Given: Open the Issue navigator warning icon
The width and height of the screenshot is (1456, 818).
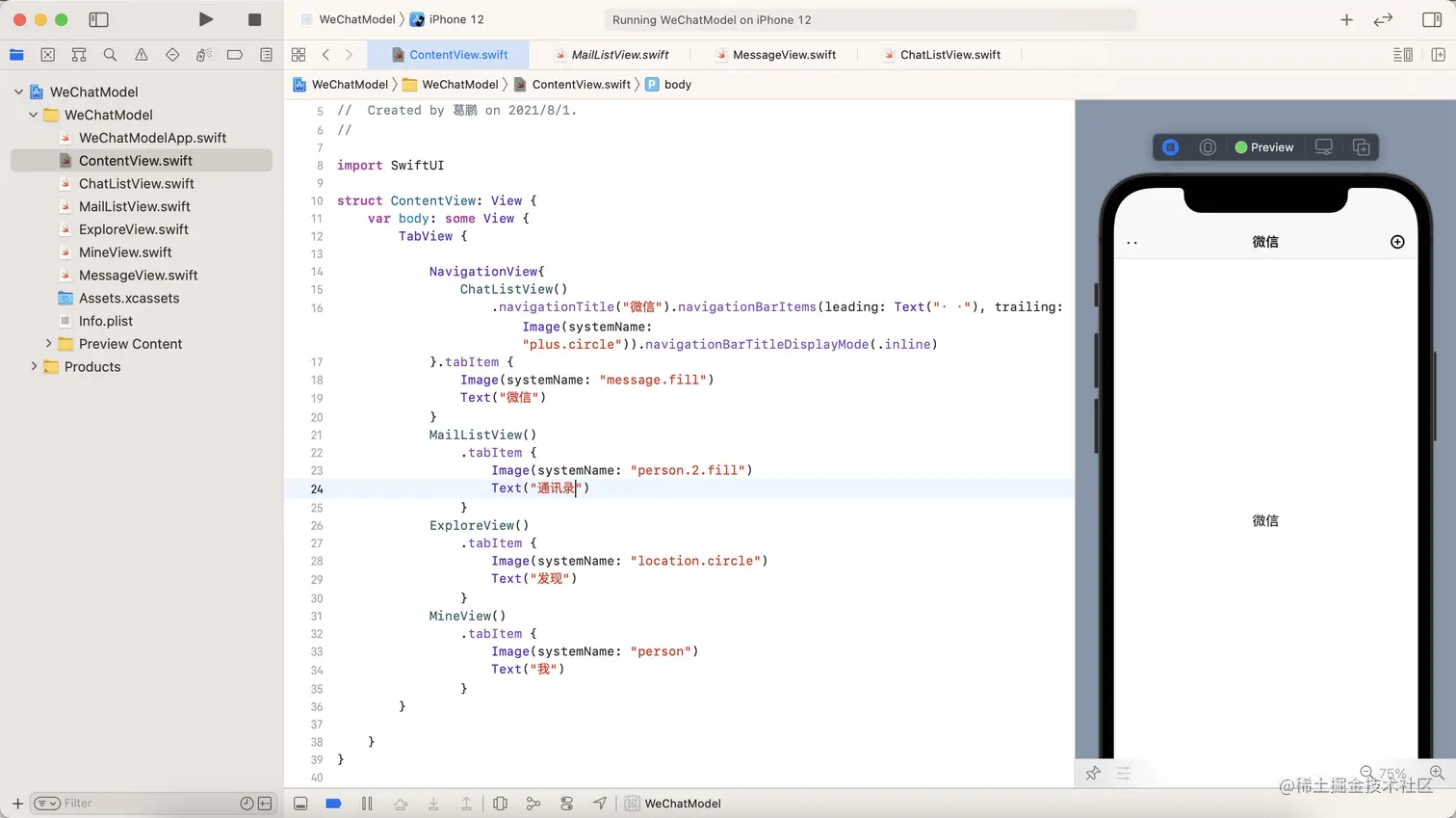Looking at the screenshot, I should coord(142,55).
